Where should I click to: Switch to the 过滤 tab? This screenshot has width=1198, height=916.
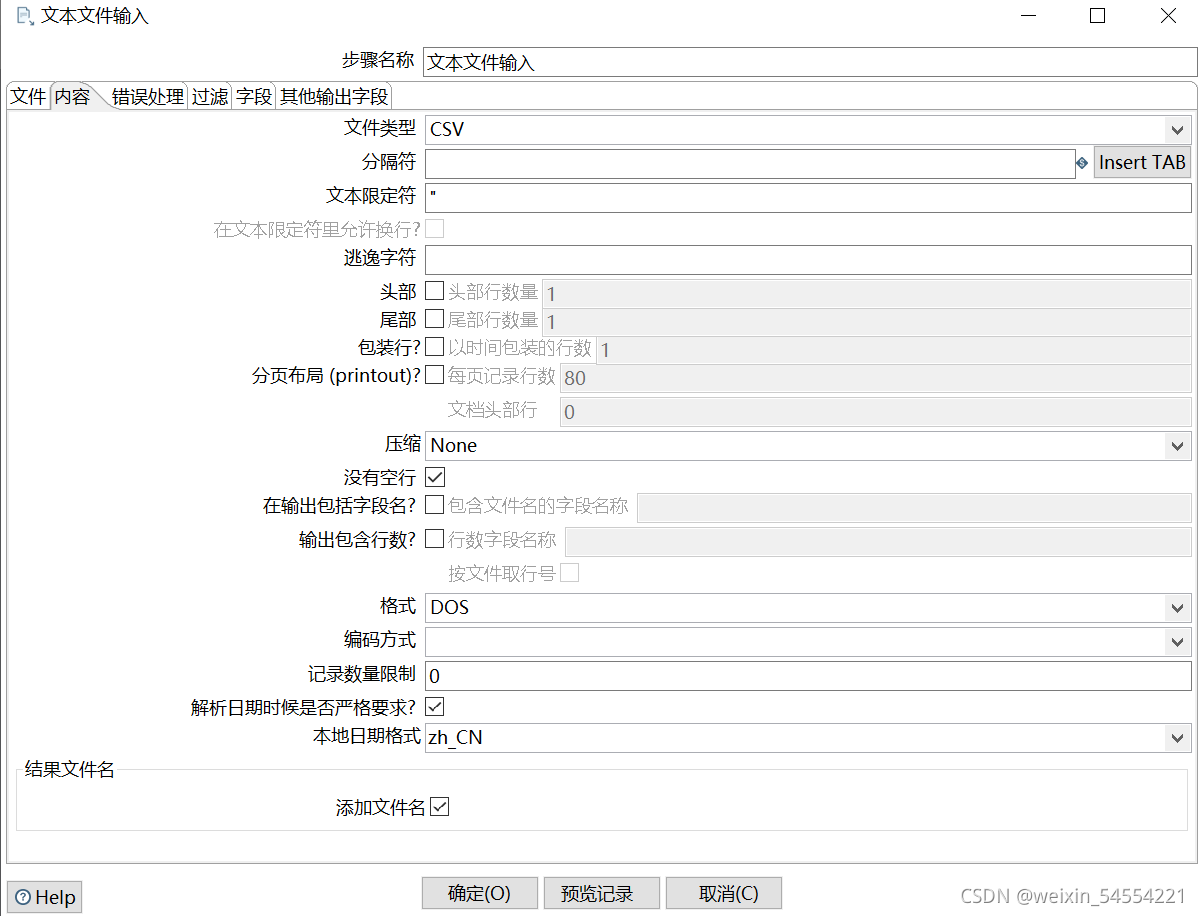[210, 96]
